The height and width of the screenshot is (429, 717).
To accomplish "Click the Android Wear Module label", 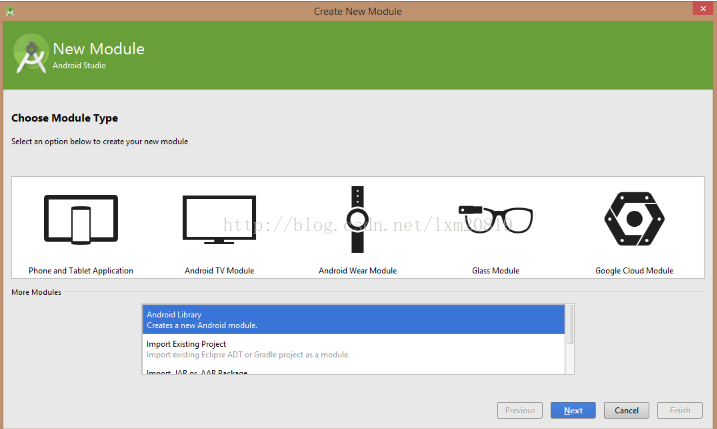I will pyautogui.click(x=358, y=270).
